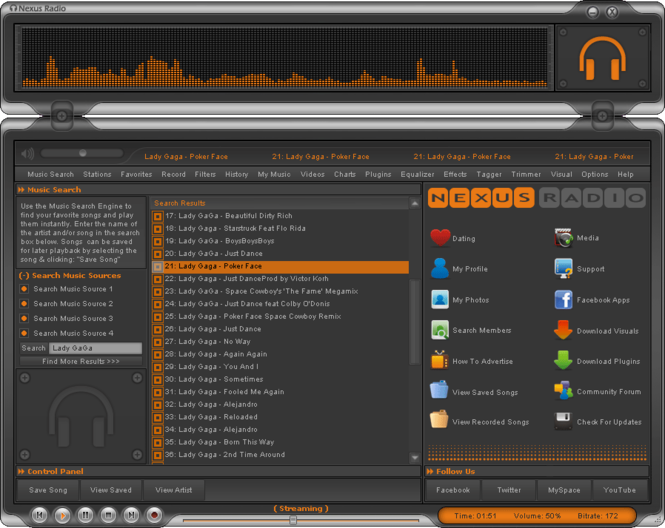
Task: Click Download Visuals orange arrow icon
Action: [x=563, y=330]
